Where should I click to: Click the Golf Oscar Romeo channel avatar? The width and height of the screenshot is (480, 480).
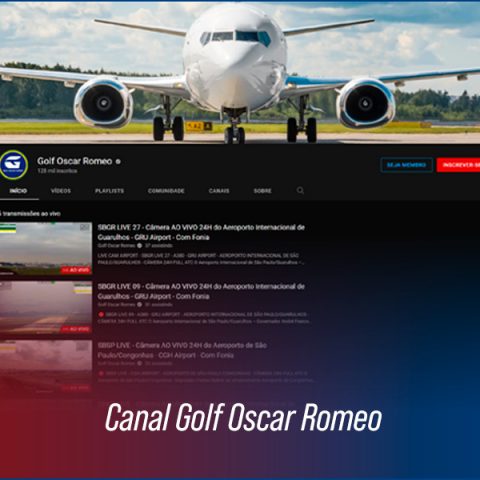coord(13,165)
